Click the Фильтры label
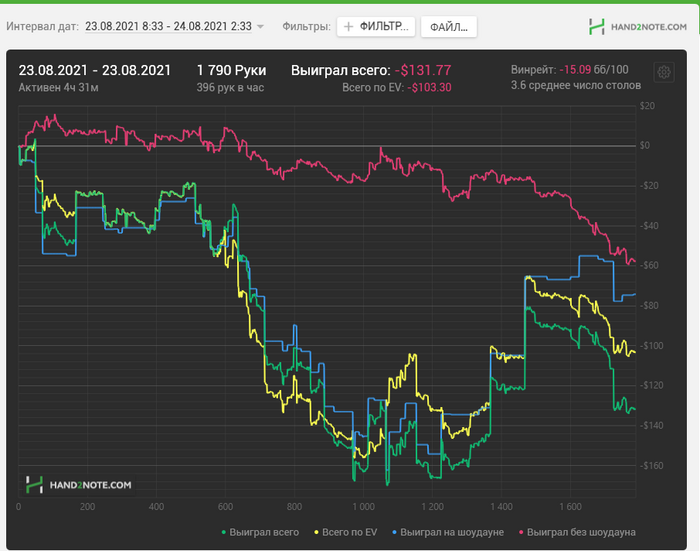 306,27
